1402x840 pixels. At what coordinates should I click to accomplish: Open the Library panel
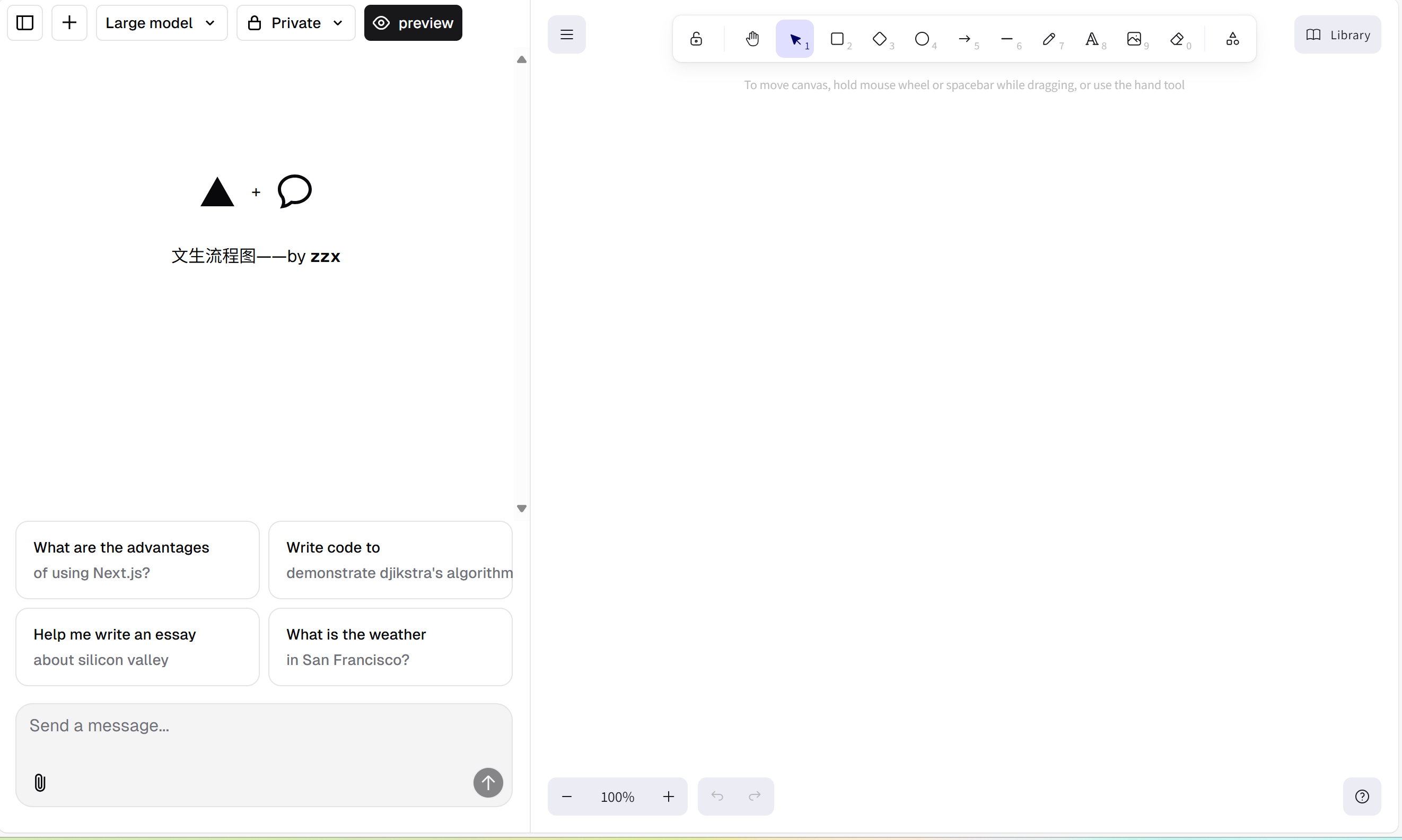point(1337,34)
